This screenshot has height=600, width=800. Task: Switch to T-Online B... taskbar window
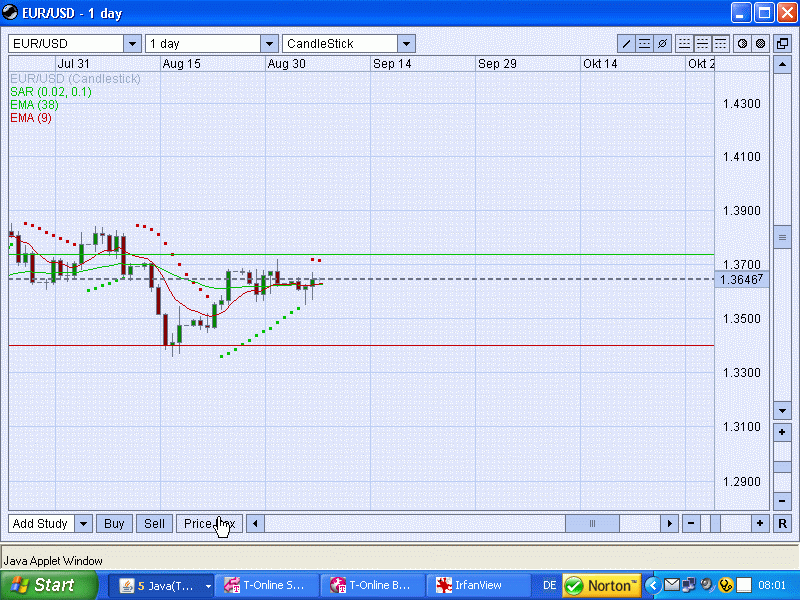[373, 586]
